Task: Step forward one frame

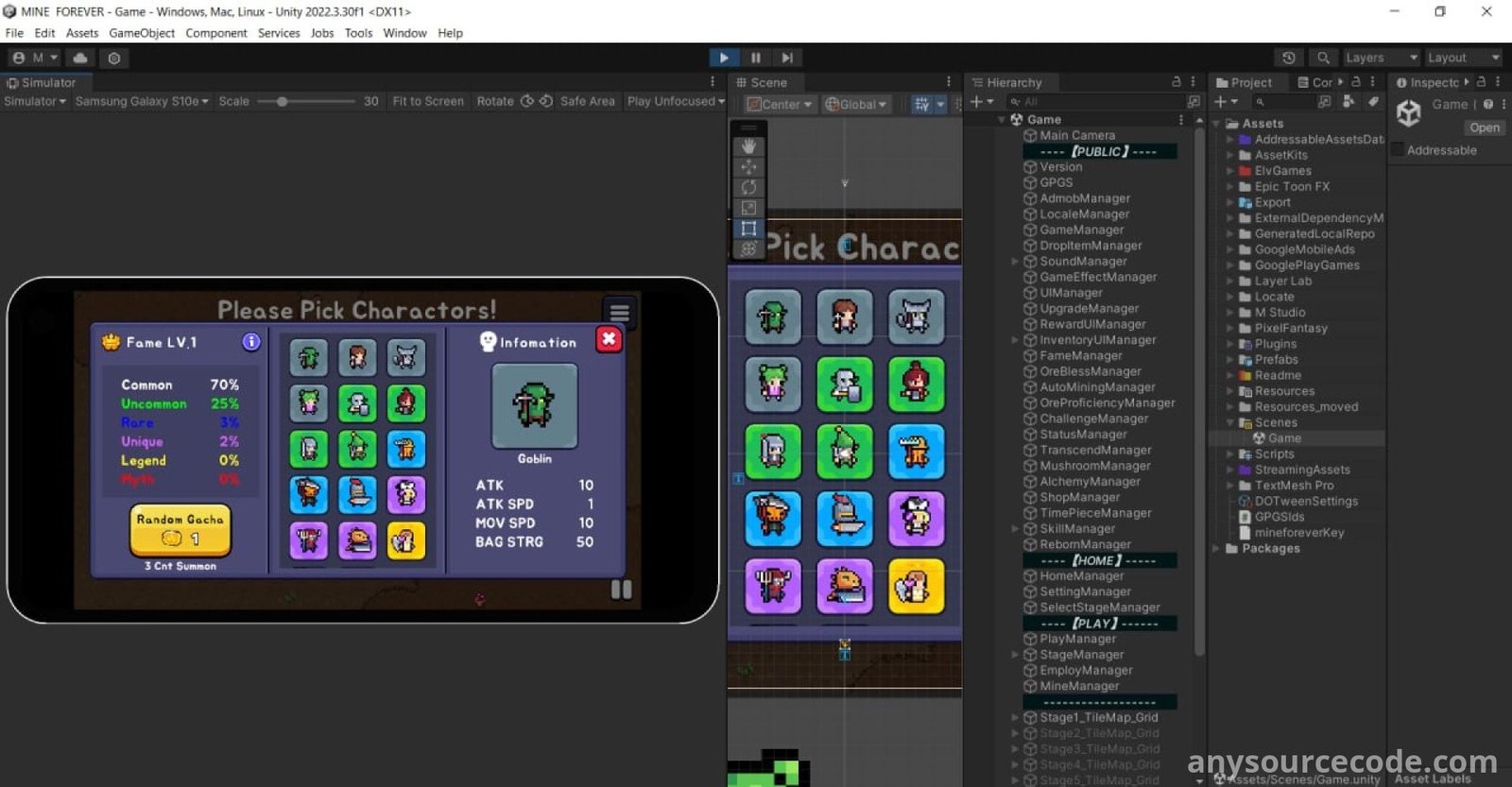Action: pos(787,58)
